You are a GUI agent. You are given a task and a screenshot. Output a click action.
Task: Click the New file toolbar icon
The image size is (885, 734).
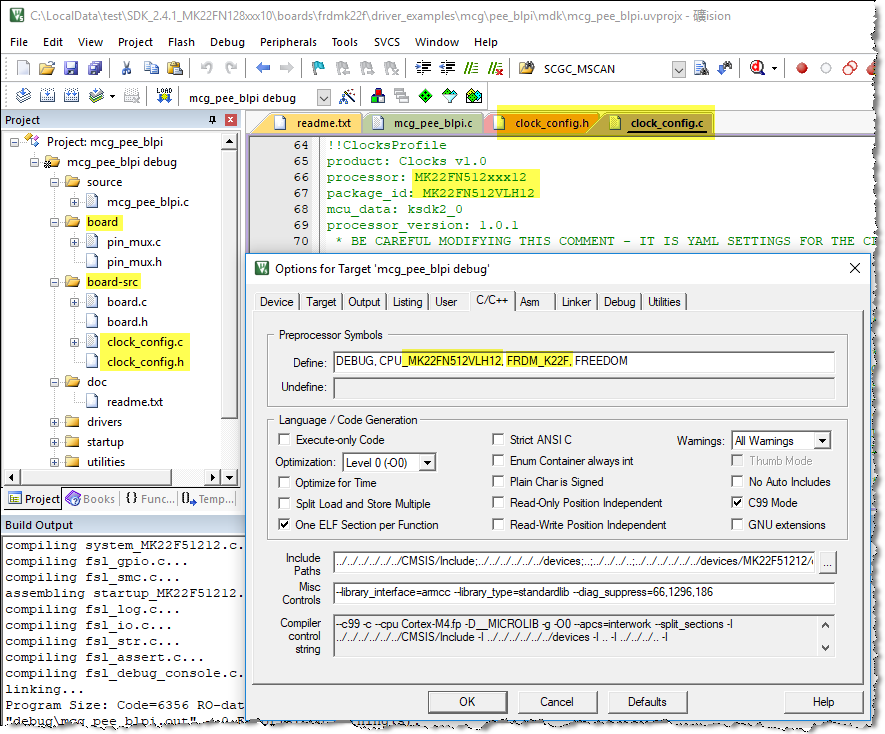(24, 69)
